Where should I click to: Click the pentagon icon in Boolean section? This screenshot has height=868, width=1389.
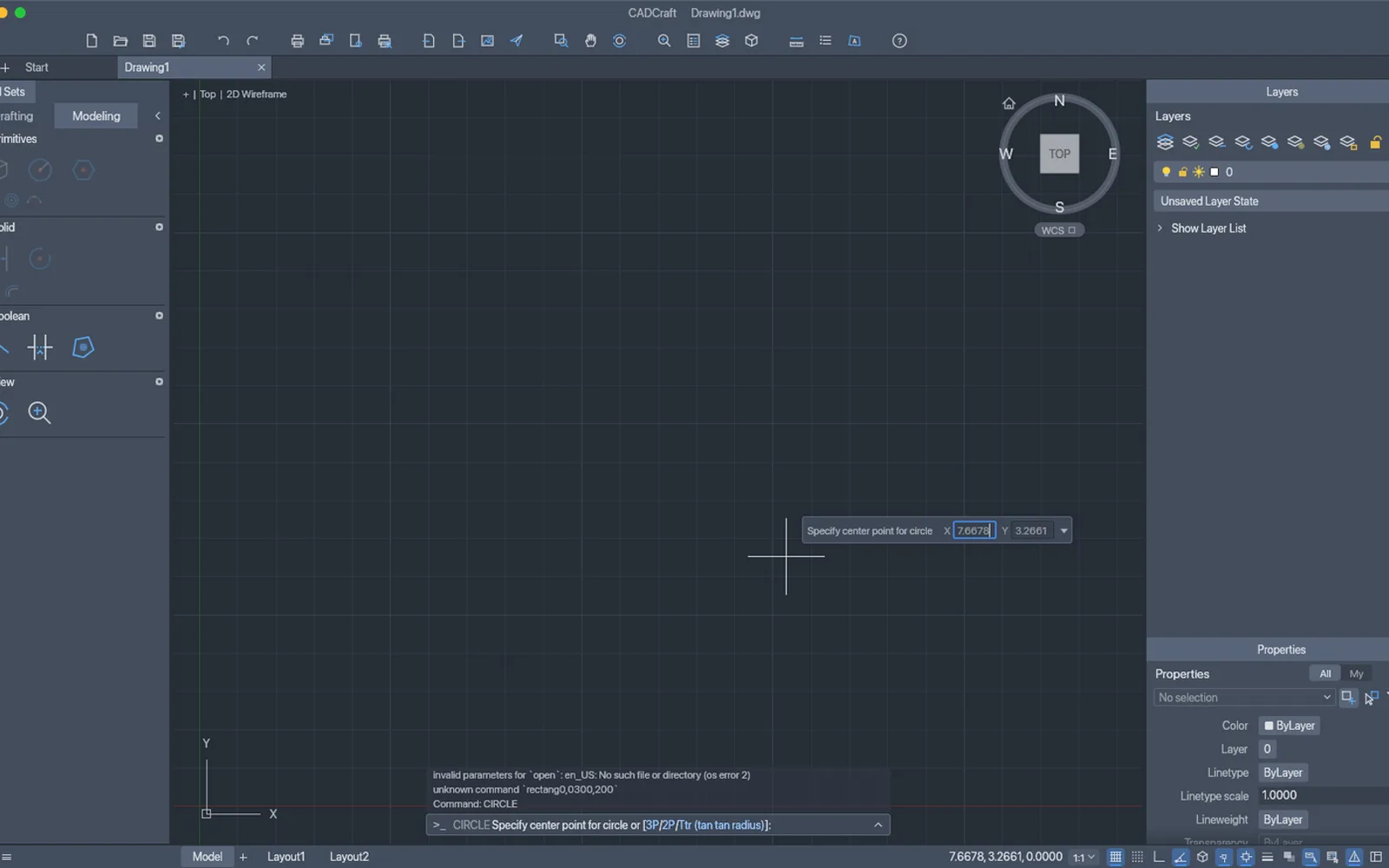coord(83,347)
